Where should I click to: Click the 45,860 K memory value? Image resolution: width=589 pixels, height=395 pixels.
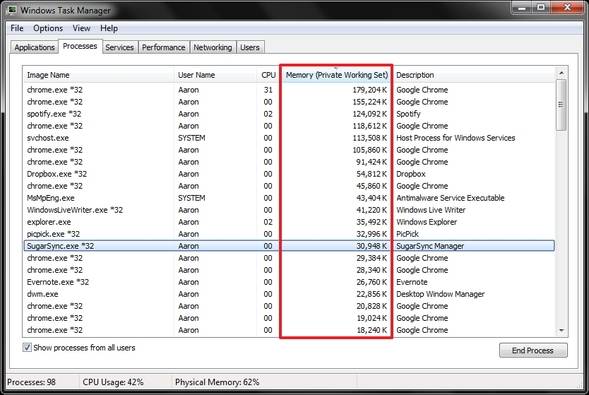pos(372,186)
